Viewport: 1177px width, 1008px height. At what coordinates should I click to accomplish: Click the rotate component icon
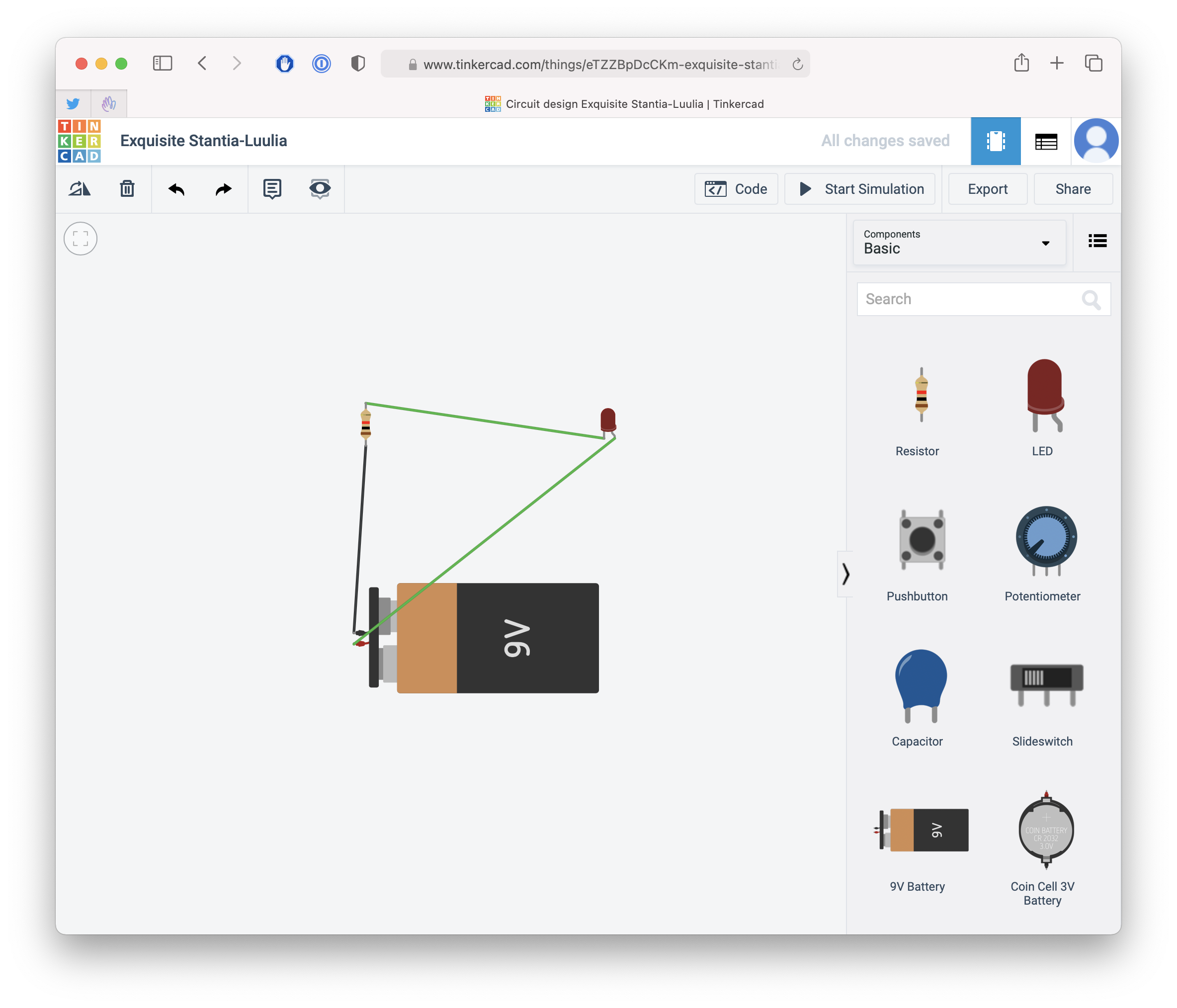tap(80, 189)
